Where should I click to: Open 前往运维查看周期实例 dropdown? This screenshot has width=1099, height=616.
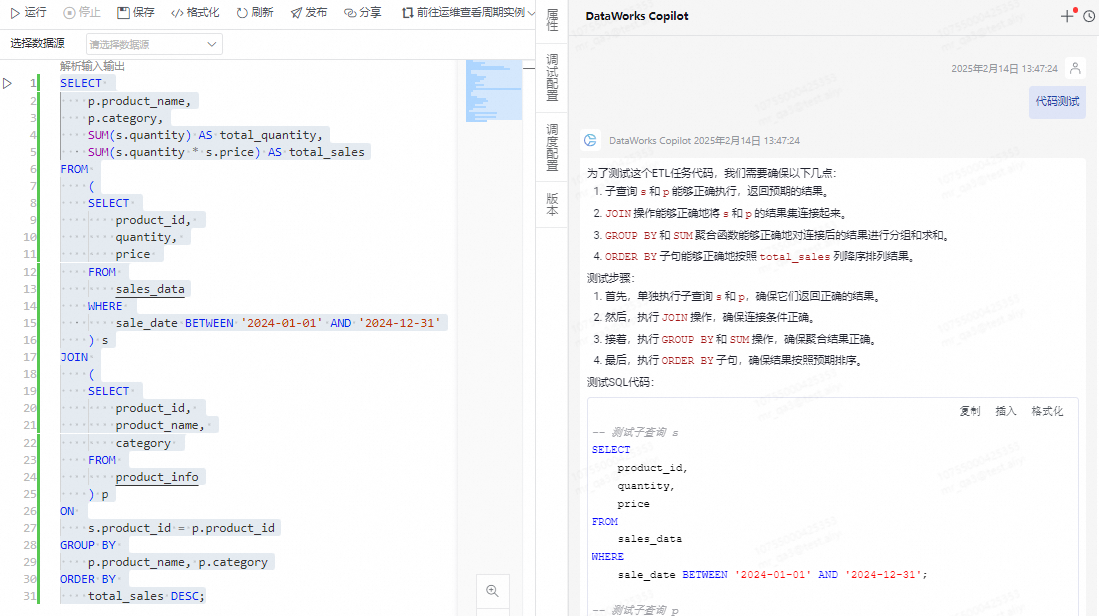468,13
